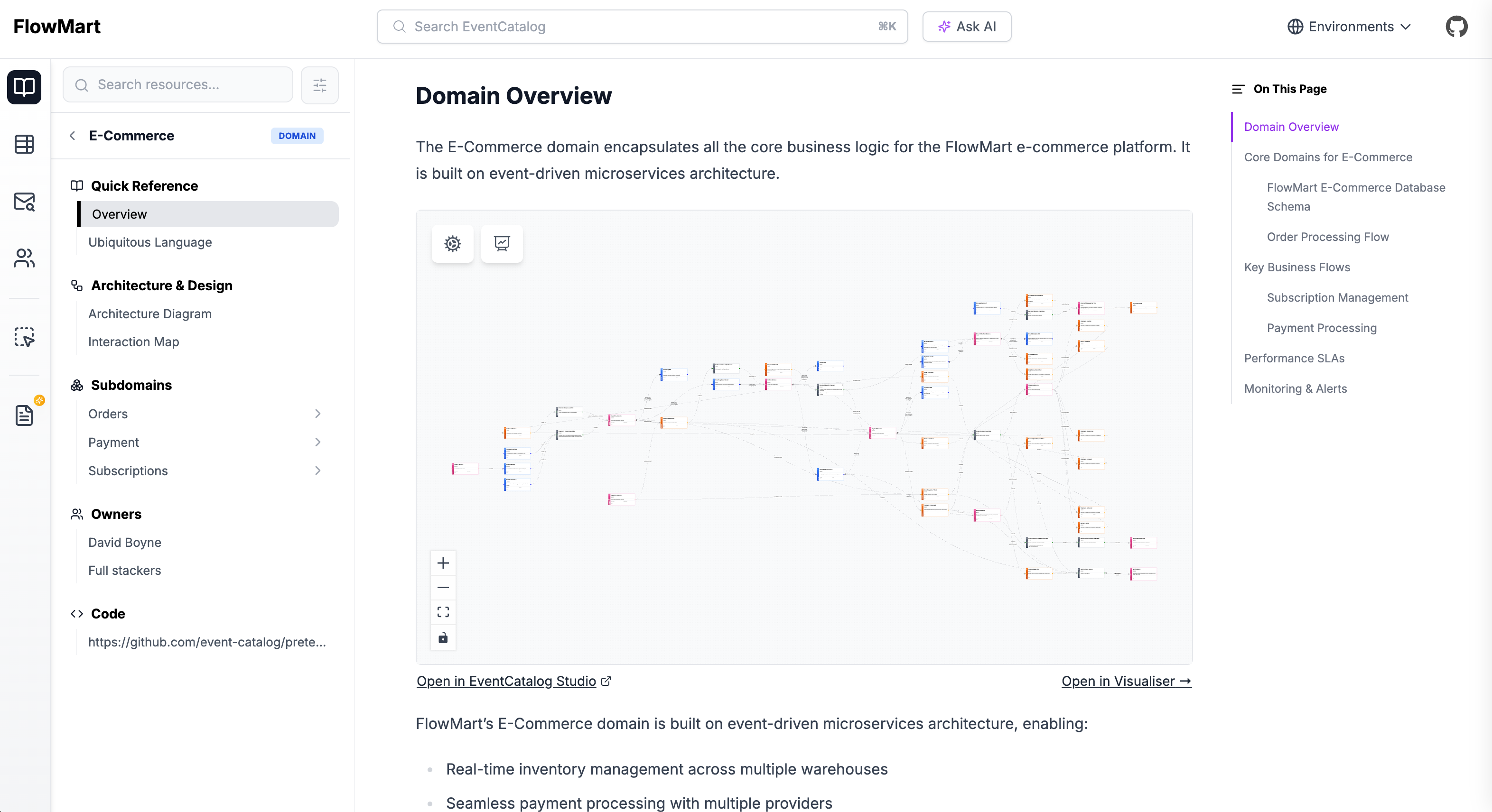This screenshot has height=812, width=1492.
Task: Expand the Orders subdomain
Action: pos(317,414)
